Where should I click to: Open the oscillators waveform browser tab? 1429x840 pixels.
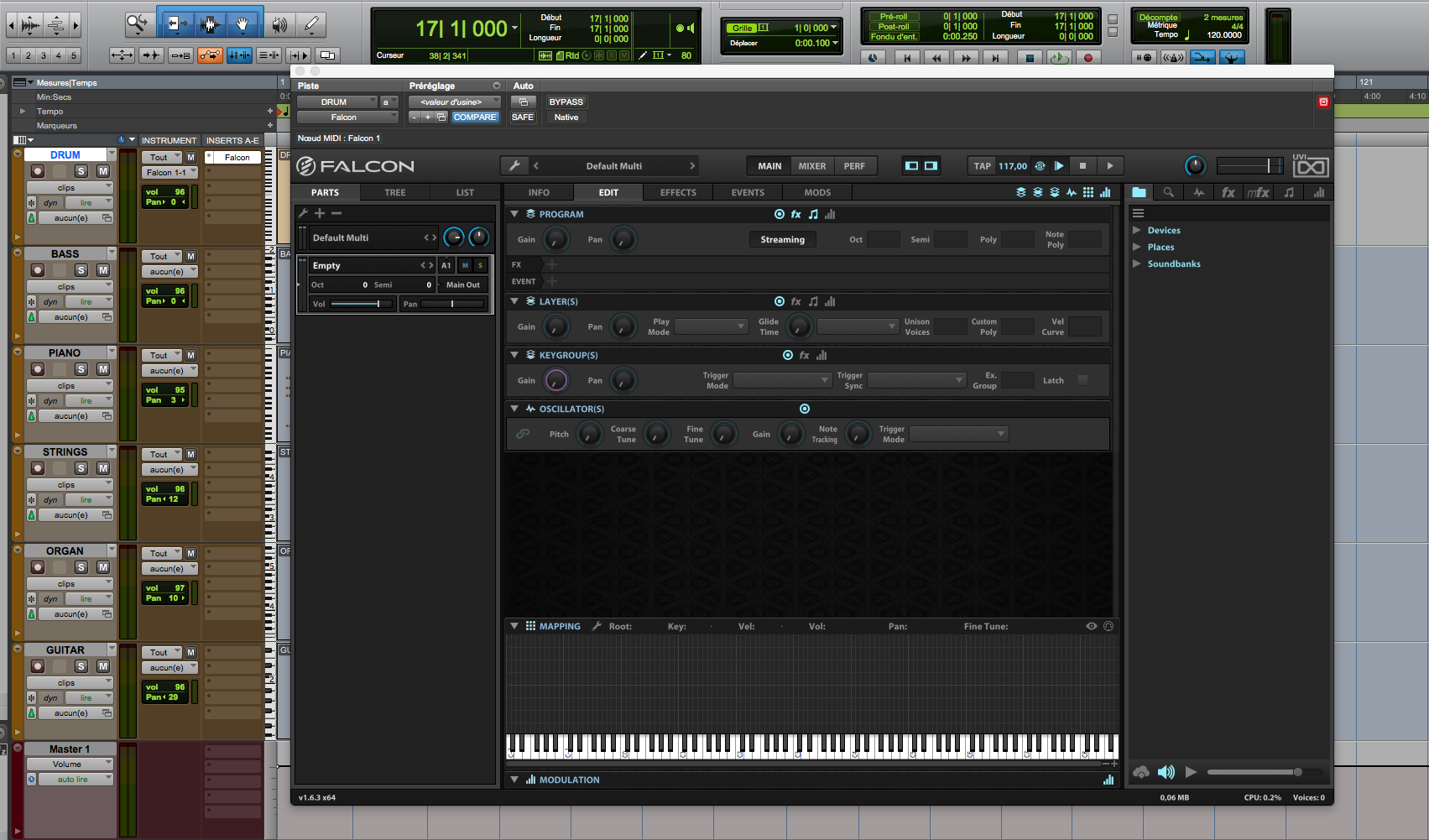tap(1198, 192)
